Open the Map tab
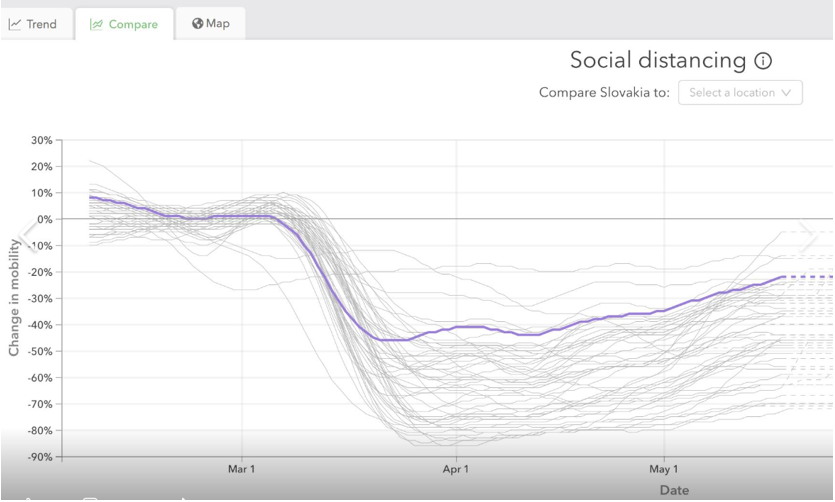Image resolution: width=835 pixels, height=502 pixels. click(x=210, y=23)
